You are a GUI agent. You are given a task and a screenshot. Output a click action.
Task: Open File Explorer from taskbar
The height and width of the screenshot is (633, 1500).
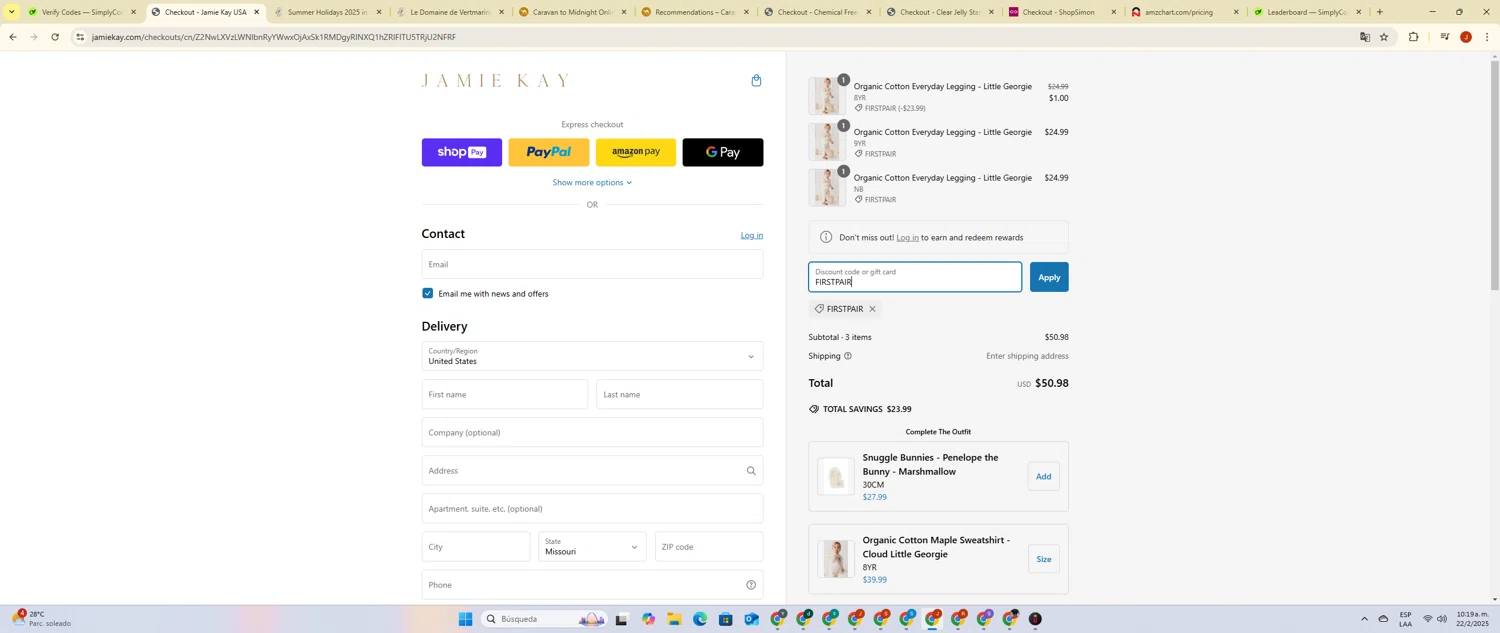click(x=674, y=619)
